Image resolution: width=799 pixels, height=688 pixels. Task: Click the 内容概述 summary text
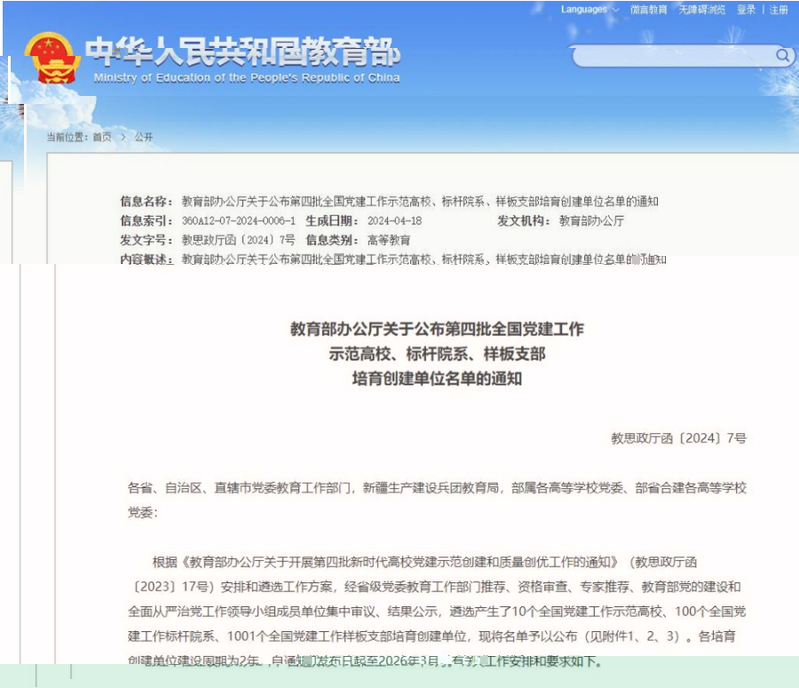click(424, 259)
